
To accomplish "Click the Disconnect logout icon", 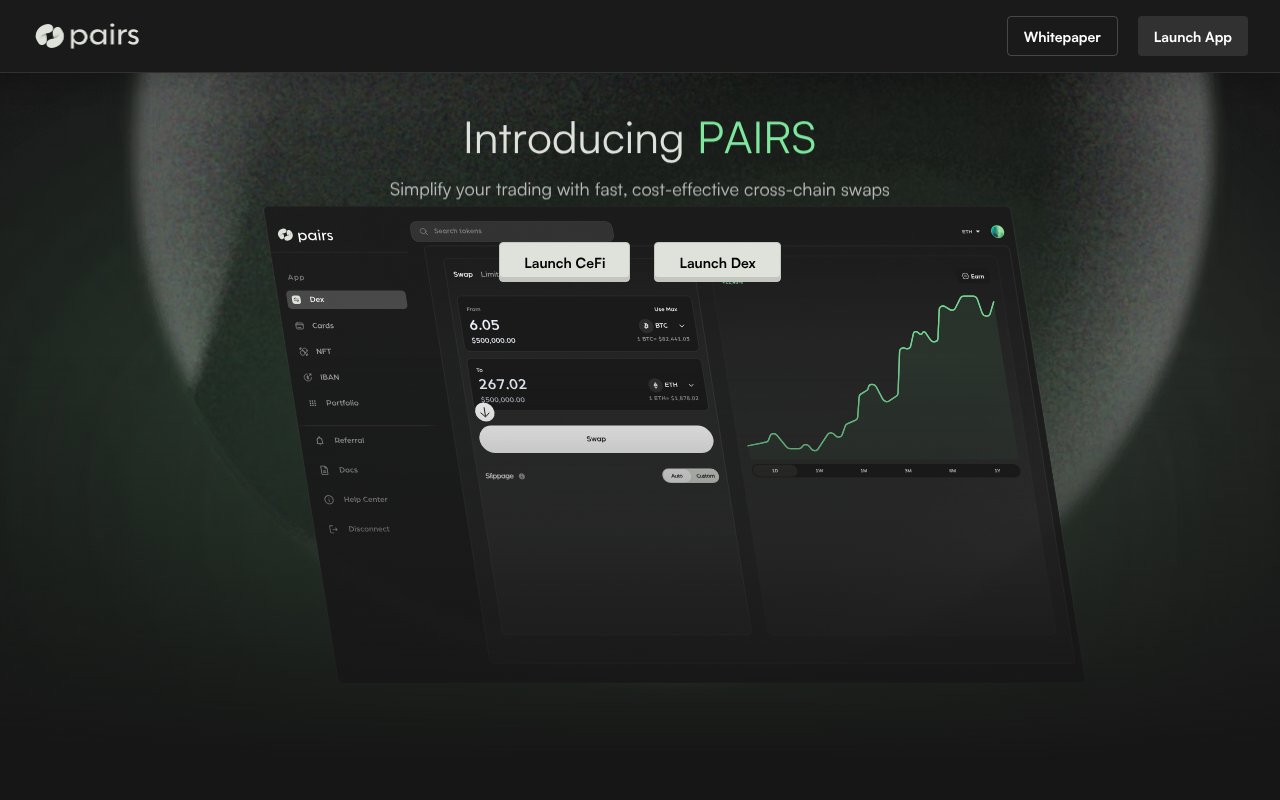I will (332, 528).
